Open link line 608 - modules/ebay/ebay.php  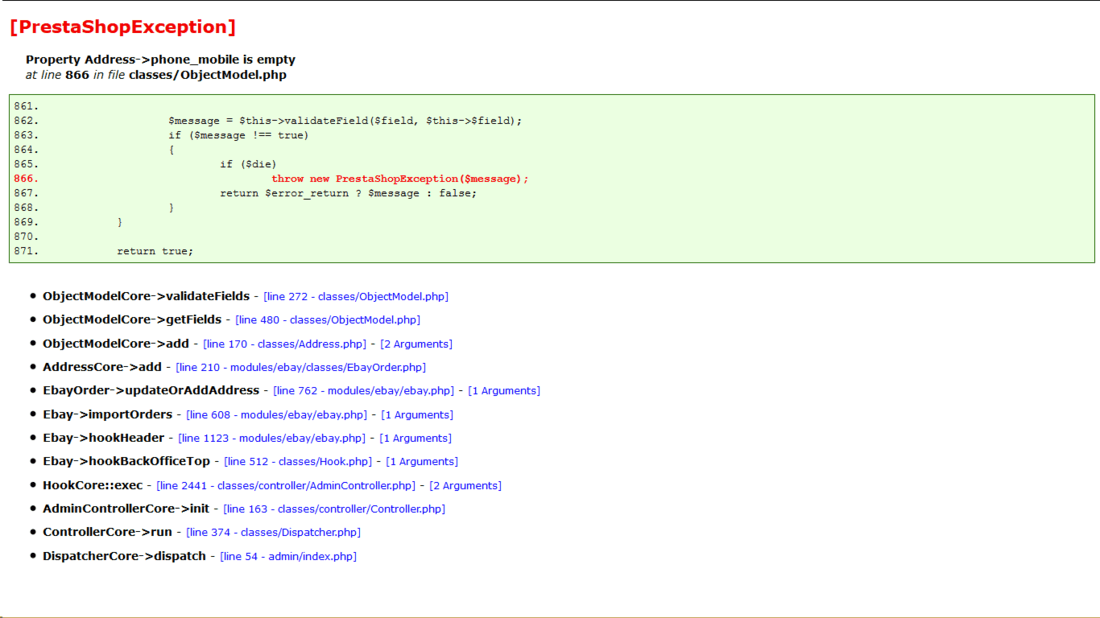tap(276, 415)
